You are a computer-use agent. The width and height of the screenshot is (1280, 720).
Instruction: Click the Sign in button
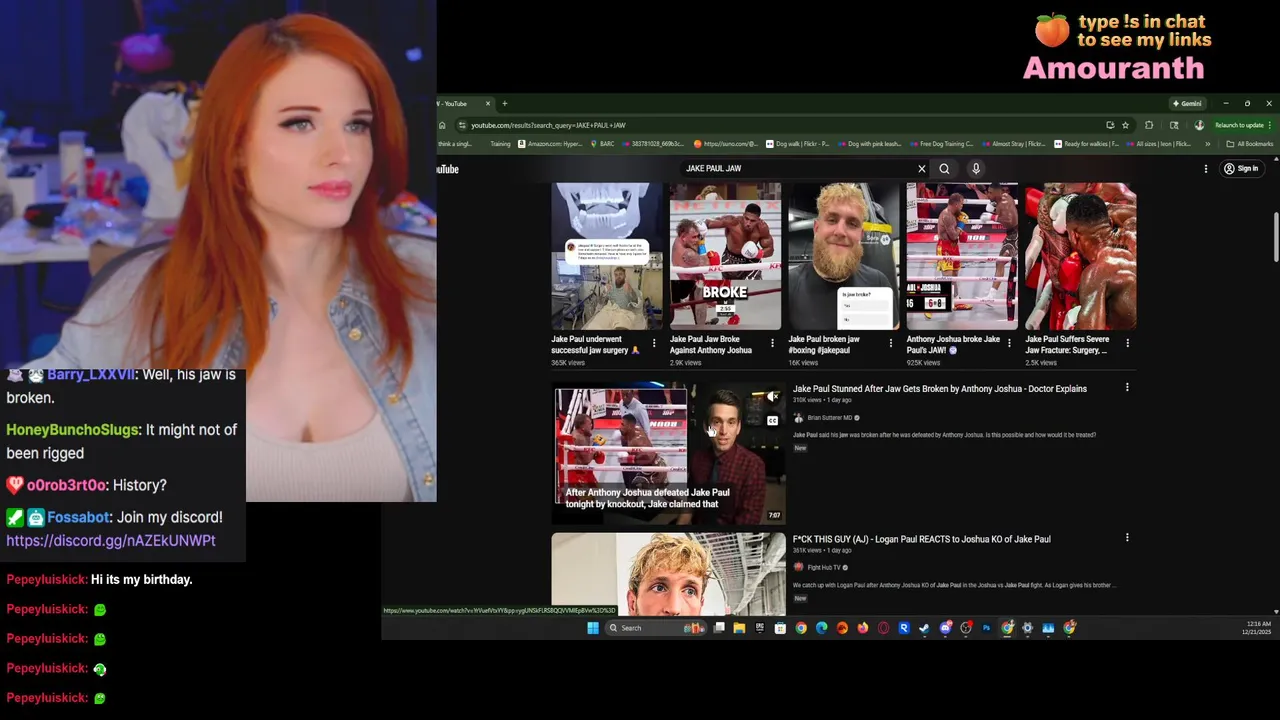tap(1241, 169)
